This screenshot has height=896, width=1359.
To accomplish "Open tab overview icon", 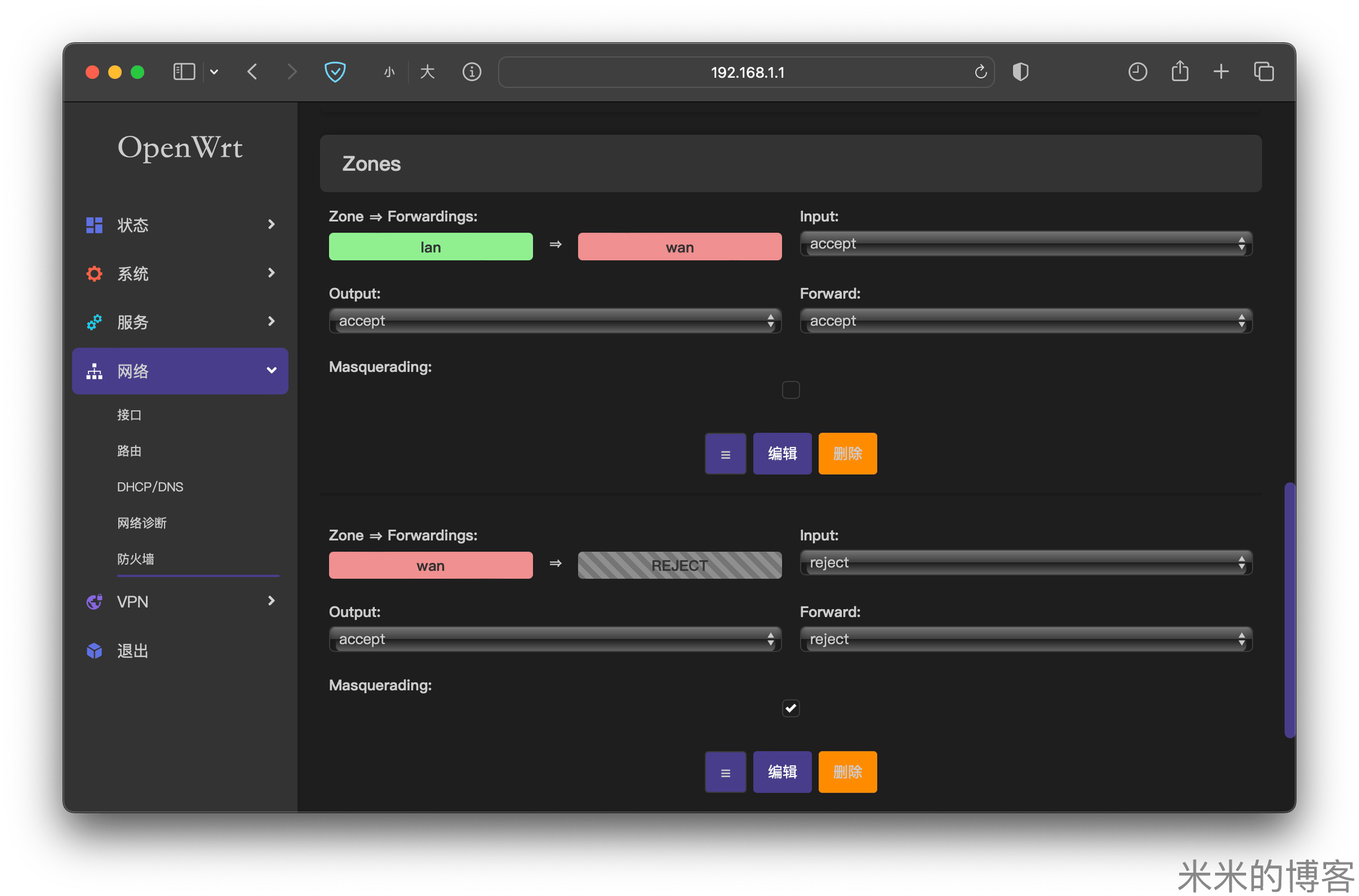I will coord(1263,72).
